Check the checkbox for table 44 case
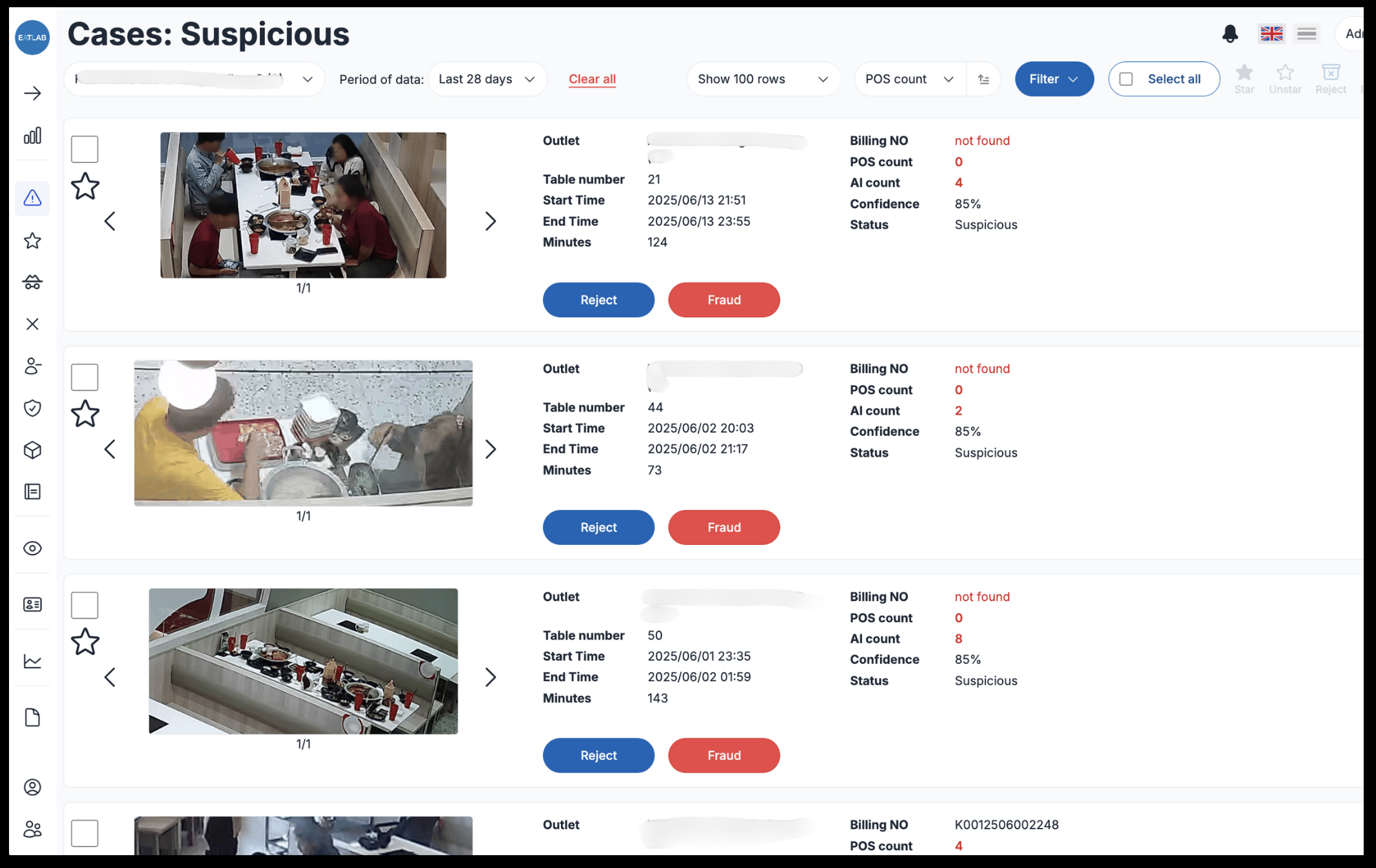Viewport: 1376px width, 868px height. pos(84,377)
